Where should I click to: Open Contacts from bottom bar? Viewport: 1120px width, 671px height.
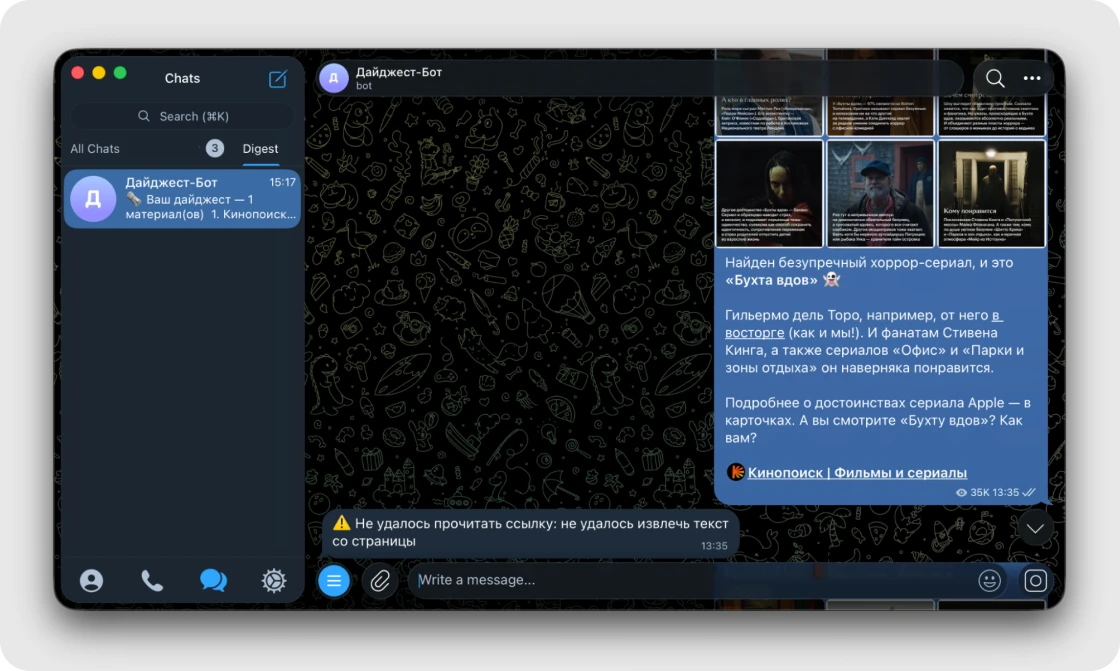pyautogui.click(x=91, y=580)
